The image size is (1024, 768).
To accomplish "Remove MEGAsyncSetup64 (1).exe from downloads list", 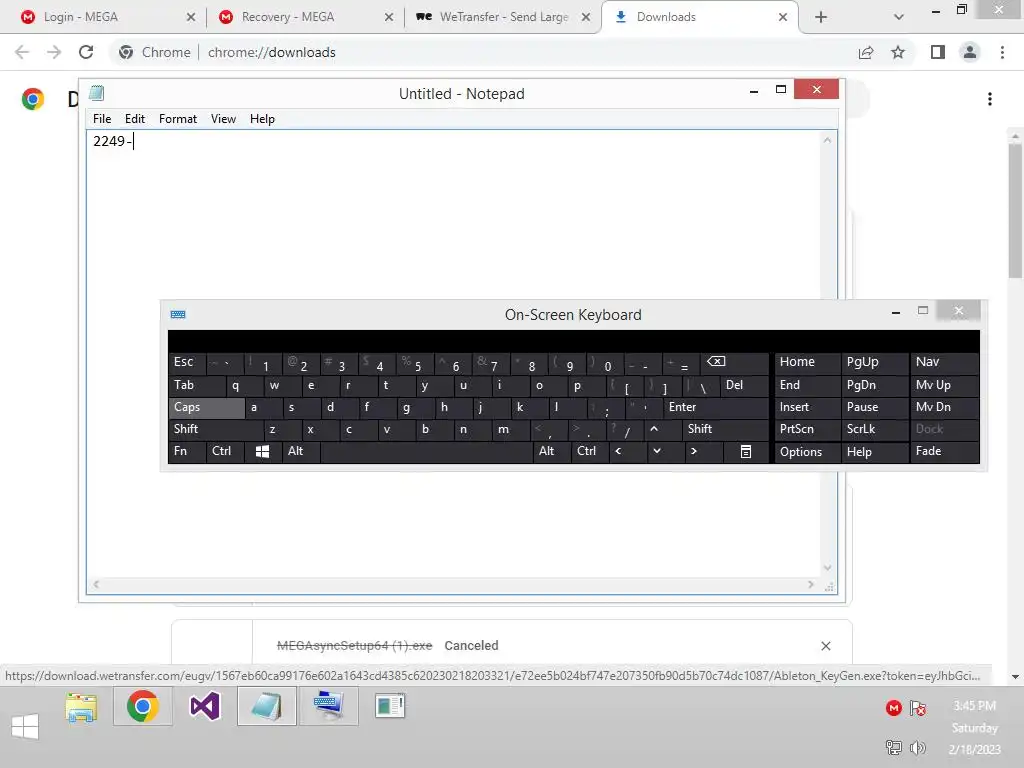I will tap(825, 646).
